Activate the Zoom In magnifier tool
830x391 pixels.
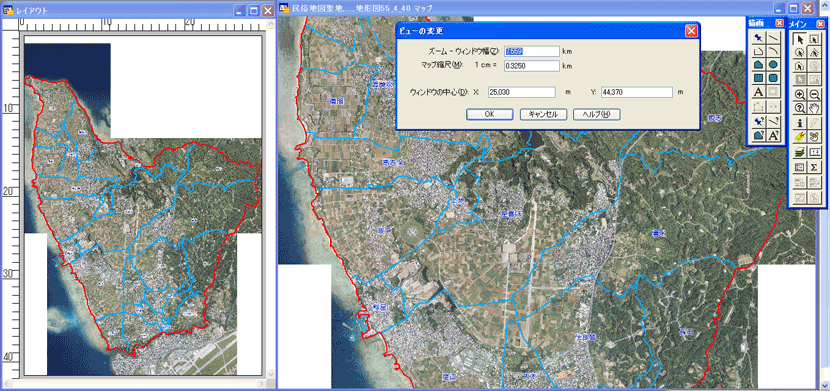(x=800, y=95)
